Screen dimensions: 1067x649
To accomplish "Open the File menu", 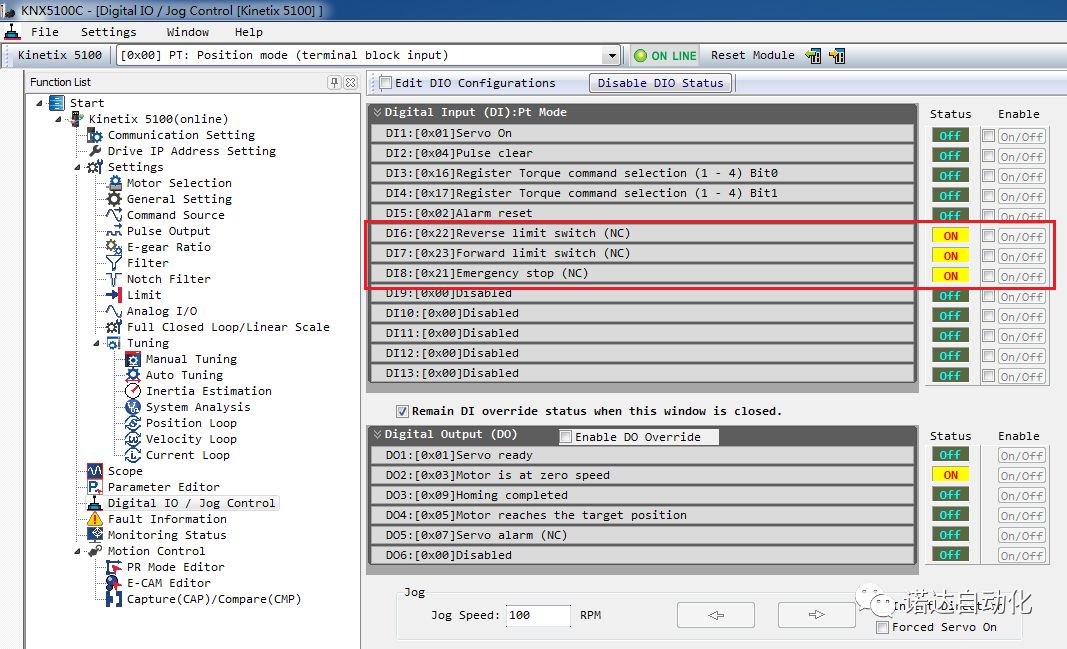I will (45, 32).
